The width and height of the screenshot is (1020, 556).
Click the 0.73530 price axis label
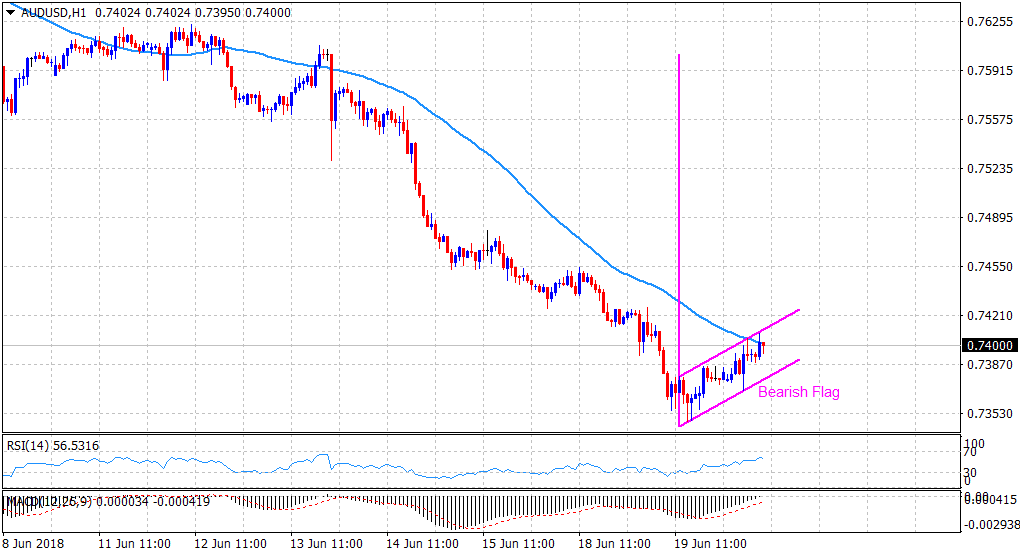[987, 413]
